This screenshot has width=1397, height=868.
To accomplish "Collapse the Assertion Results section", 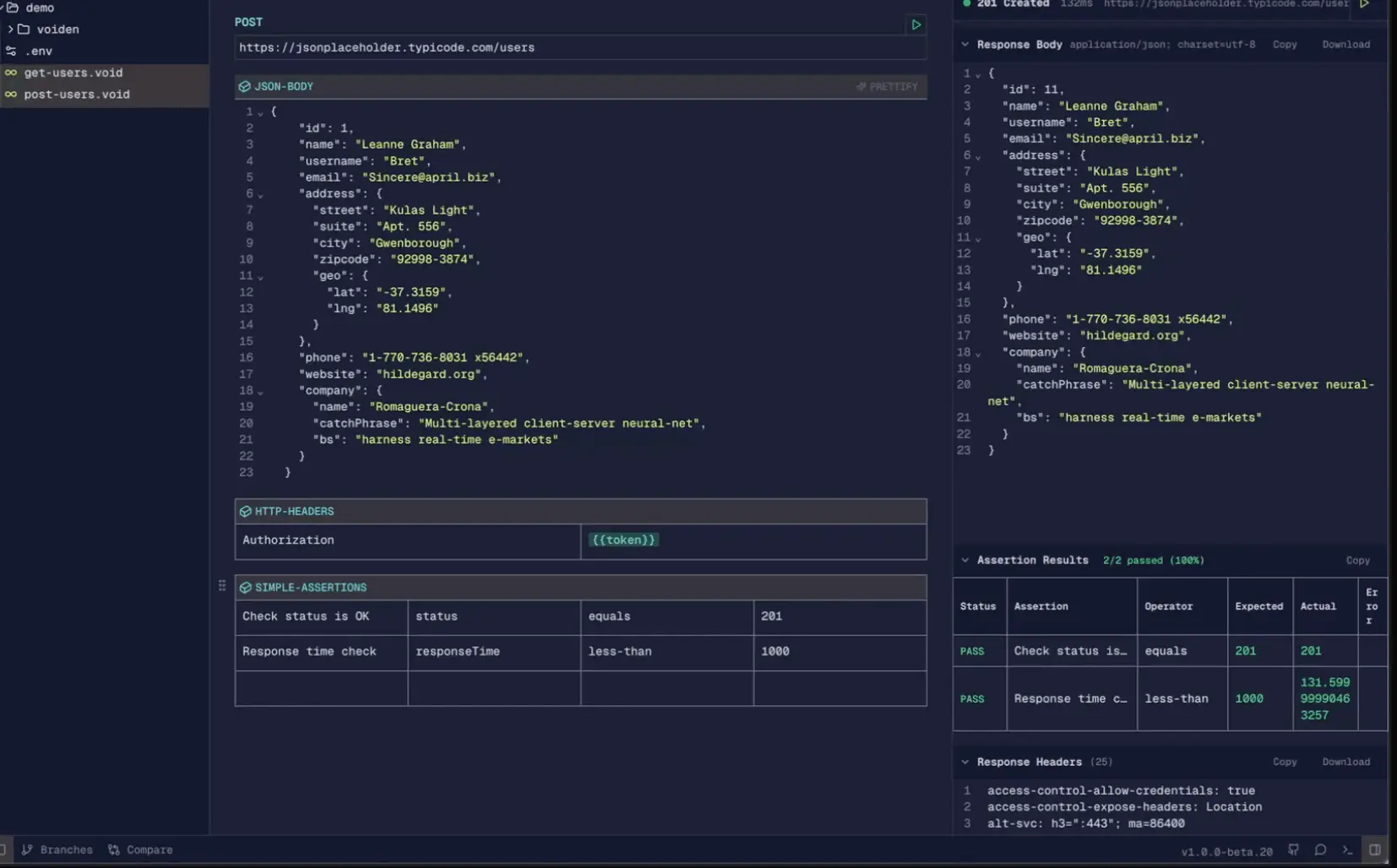I will click(965, 560).
